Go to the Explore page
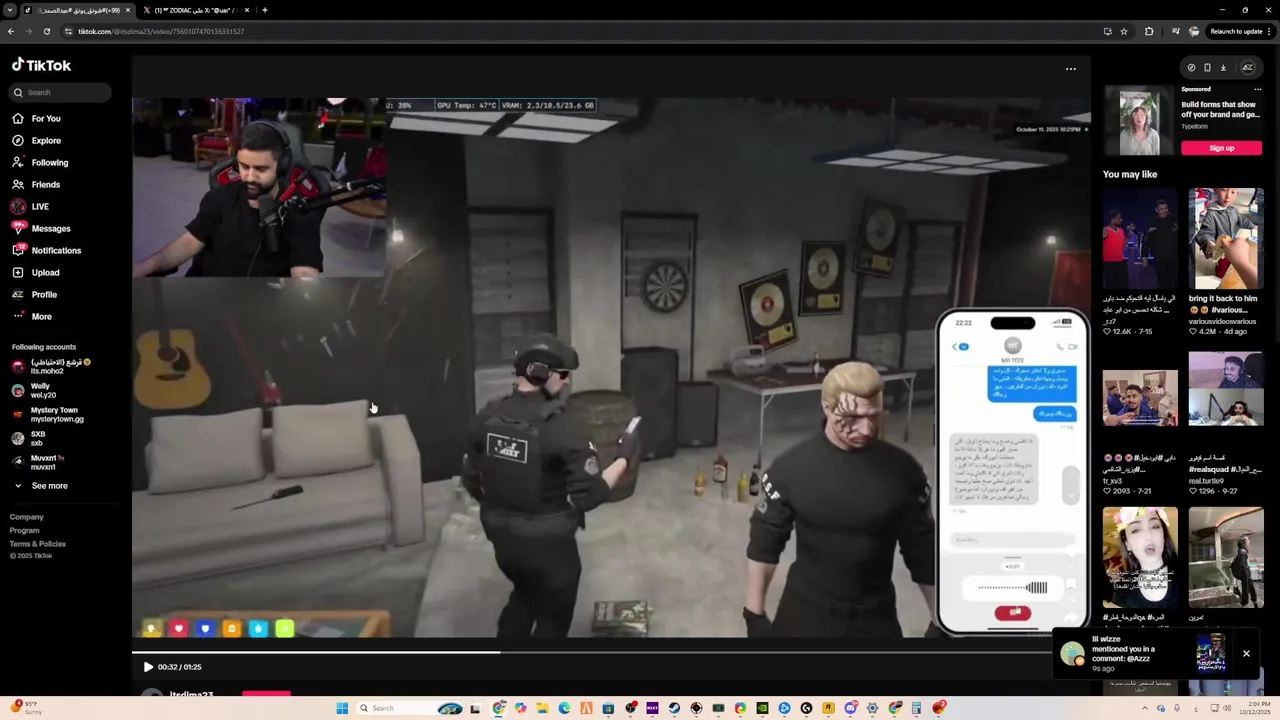This screenshot has width=1280, height=720. pos(36,141)
